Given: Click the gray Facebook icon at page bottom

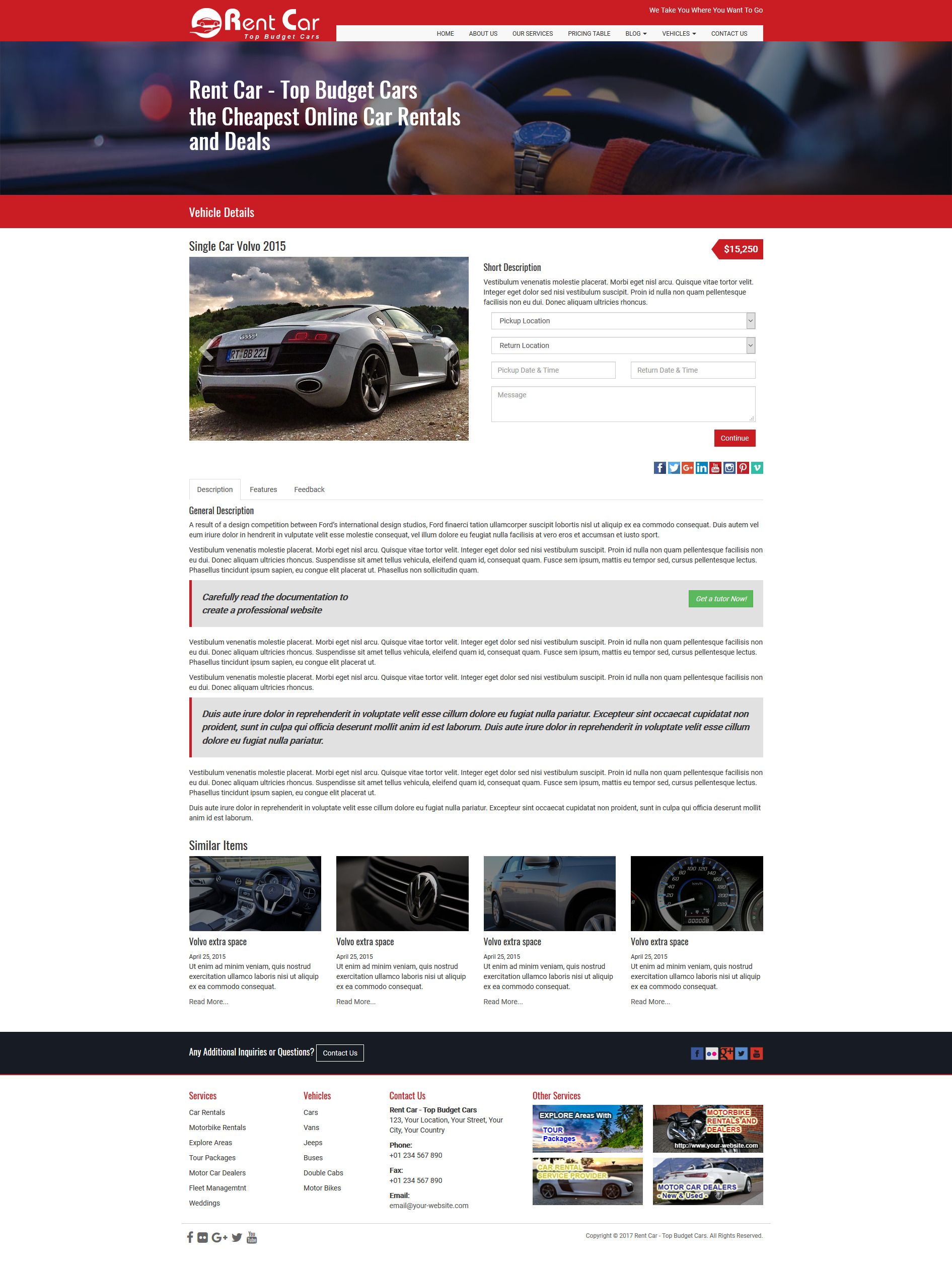Looking at the screenshot, I should point(190,1237).
